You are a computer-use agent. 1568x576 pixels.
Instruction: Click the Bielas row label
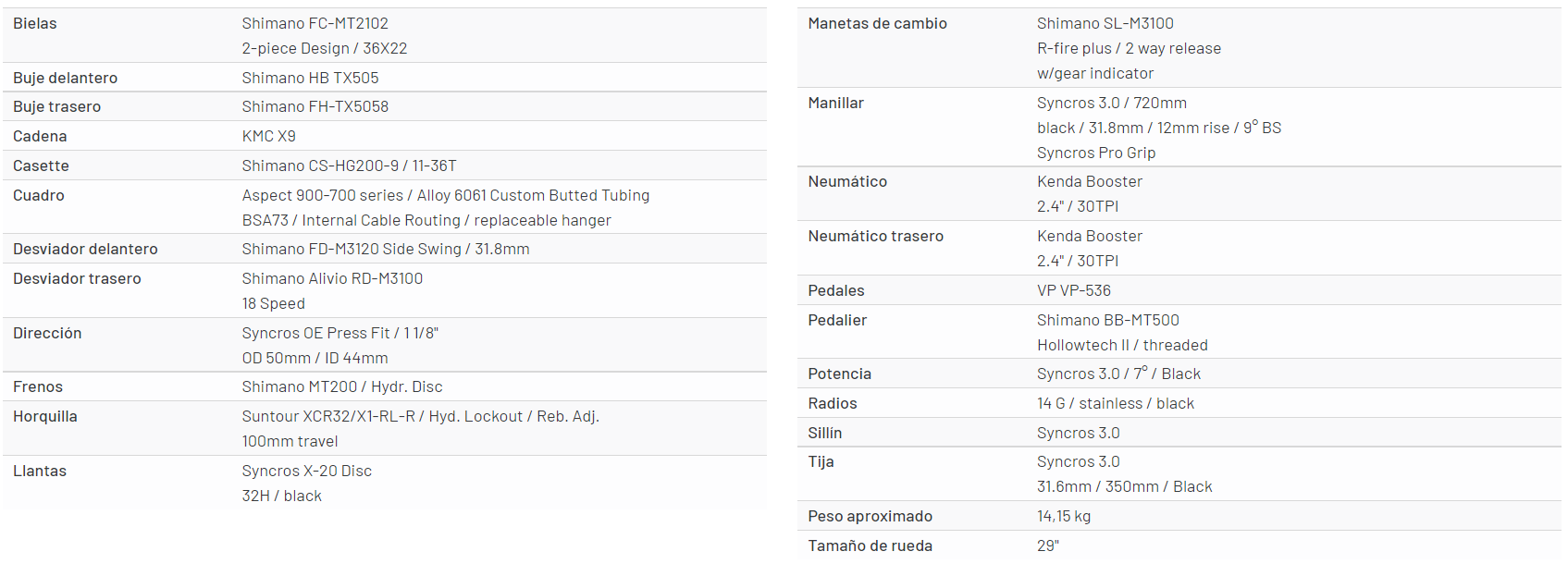click(x=35, y=23)
